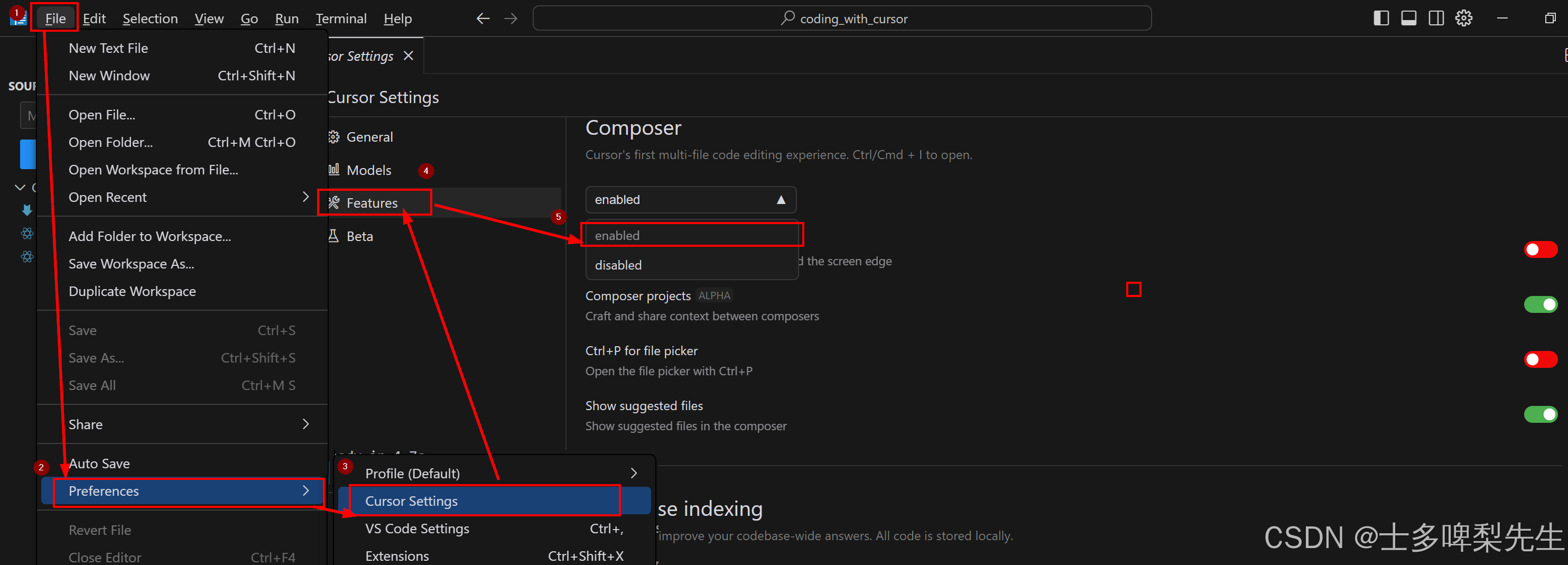Expand the Share submenu
The width and height of the screenshot is (1568, 565).
pyautogui.click(x=182, y=424)
